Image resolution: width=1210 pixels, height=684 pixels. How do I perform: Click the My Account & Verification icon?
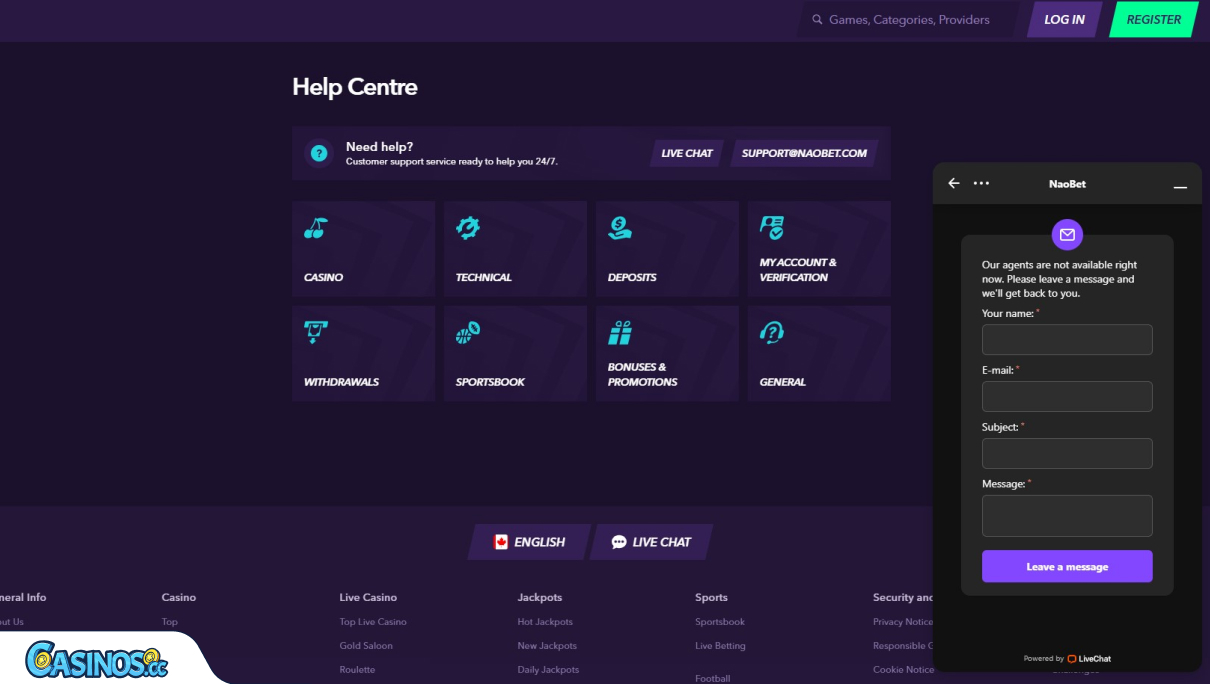coord(772,228)
